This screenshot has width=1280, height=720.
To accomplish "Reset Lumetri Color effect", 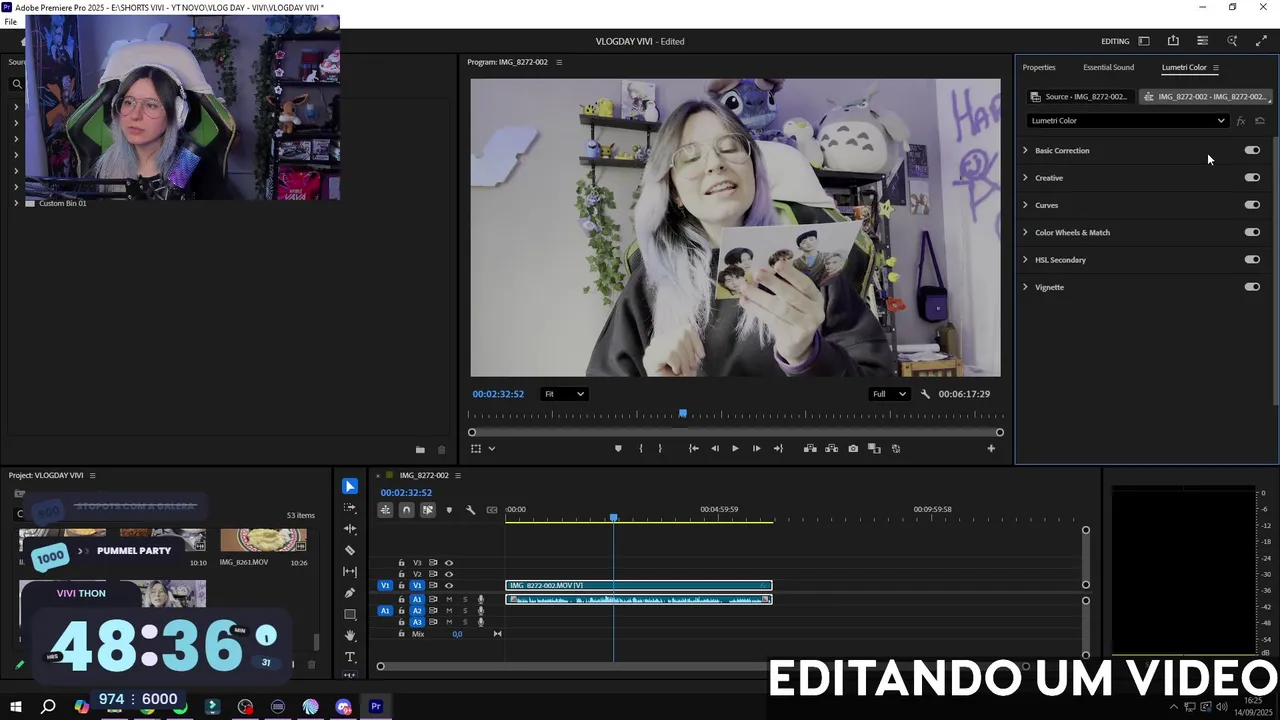I will click(x=1260, y=121).
